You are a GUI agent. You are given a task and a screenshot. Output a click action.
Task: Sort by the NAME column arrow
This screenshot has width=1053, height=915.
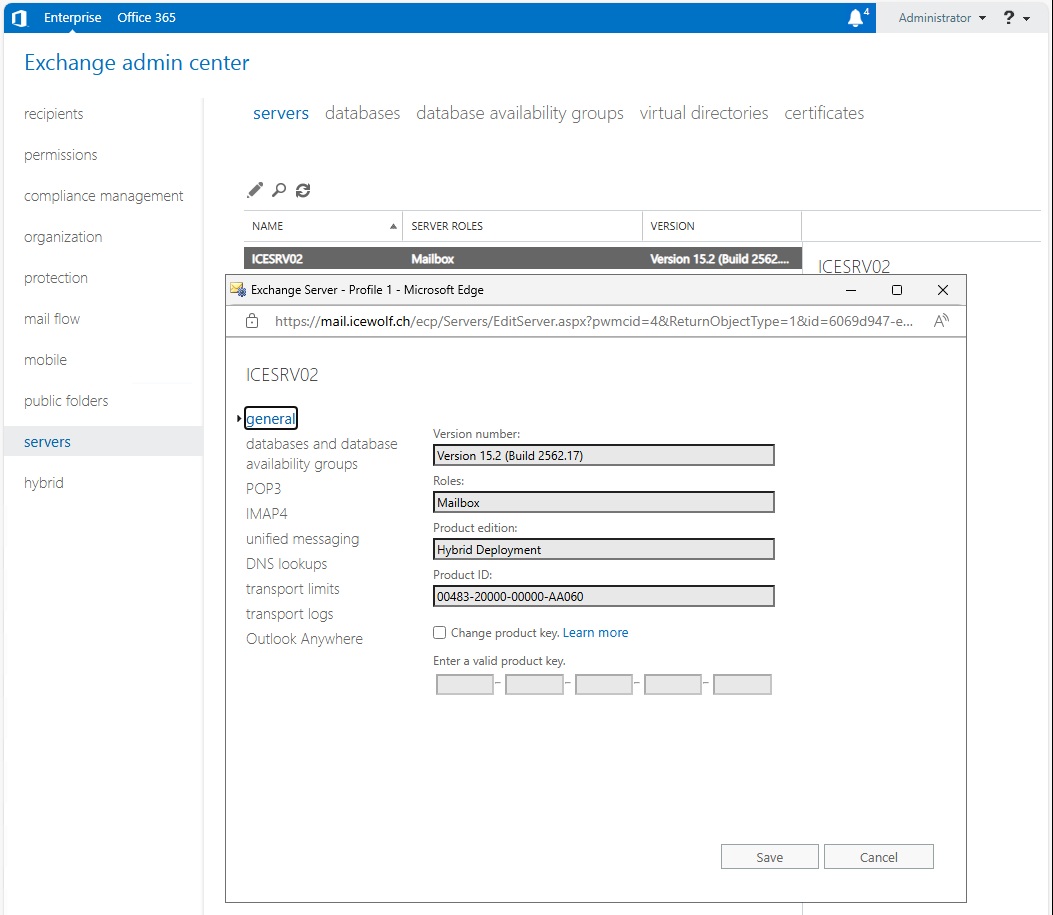[x=393, y=226]
